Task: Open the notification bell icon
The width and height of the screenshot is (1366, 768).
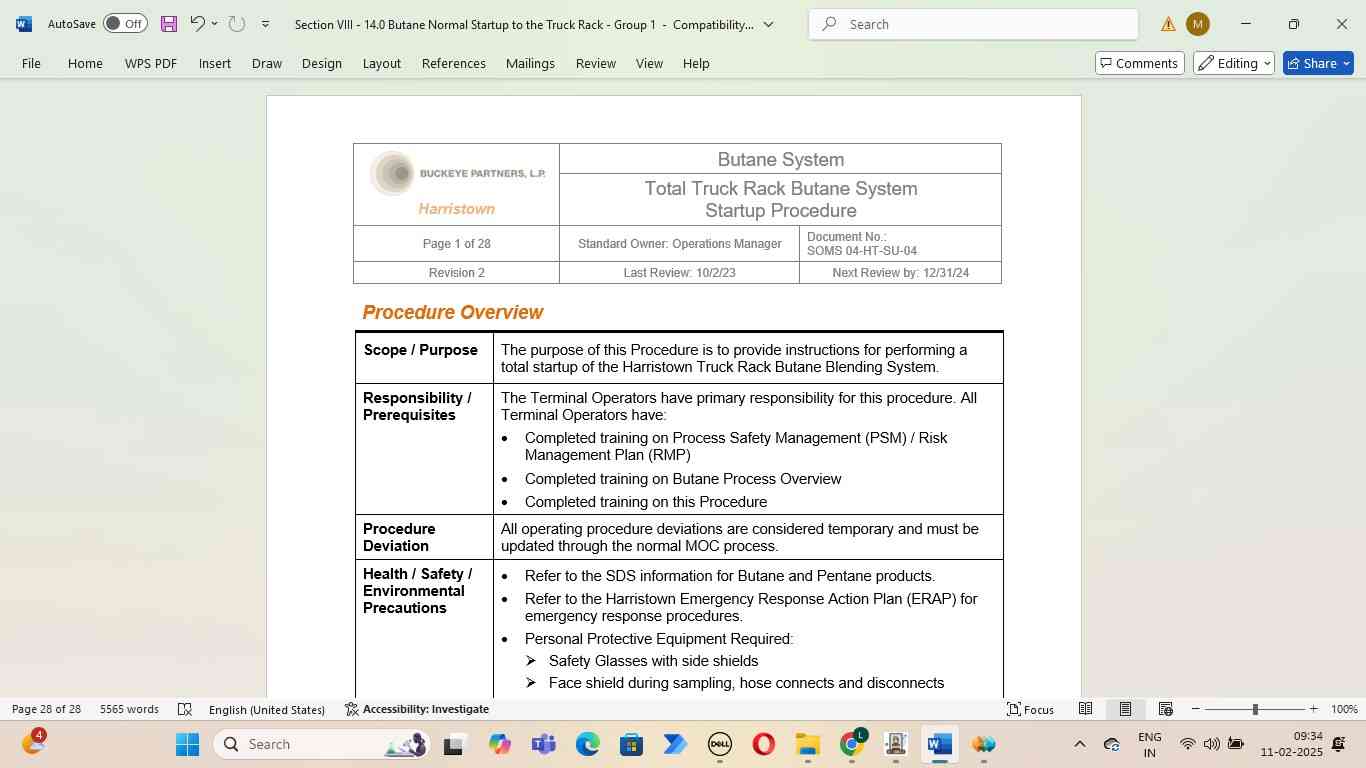Action: pyautogui.click(x=1339, y=744)
